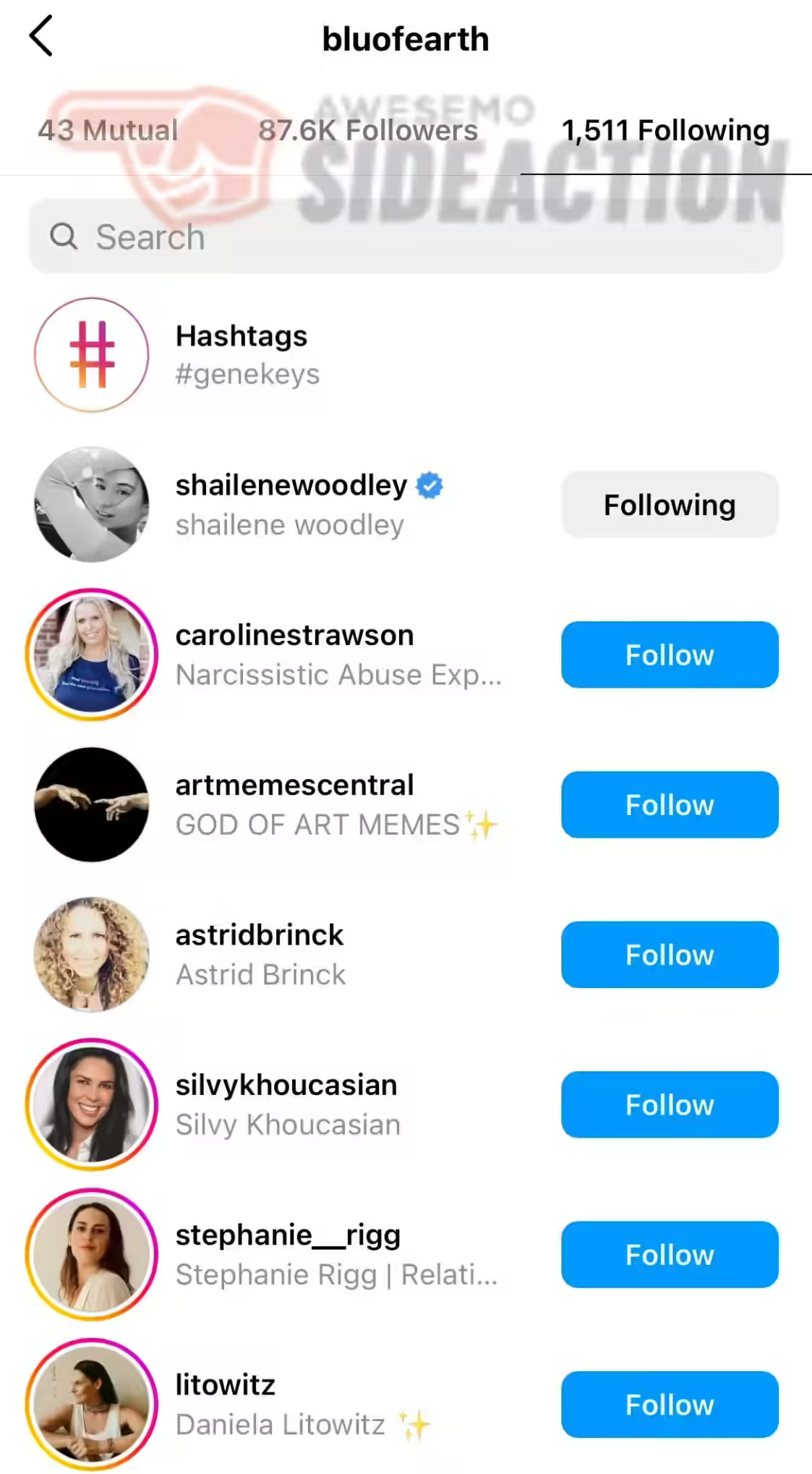Screen dimensions: 812x1474
Task: Tap verified badge next to shailenewoodley
Action: click(429, 485)
